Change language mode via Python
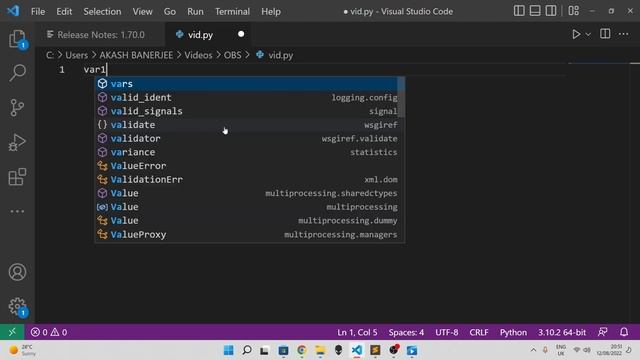Image resolution: width=640 pixels, height=360 pixels. (513, 332)
